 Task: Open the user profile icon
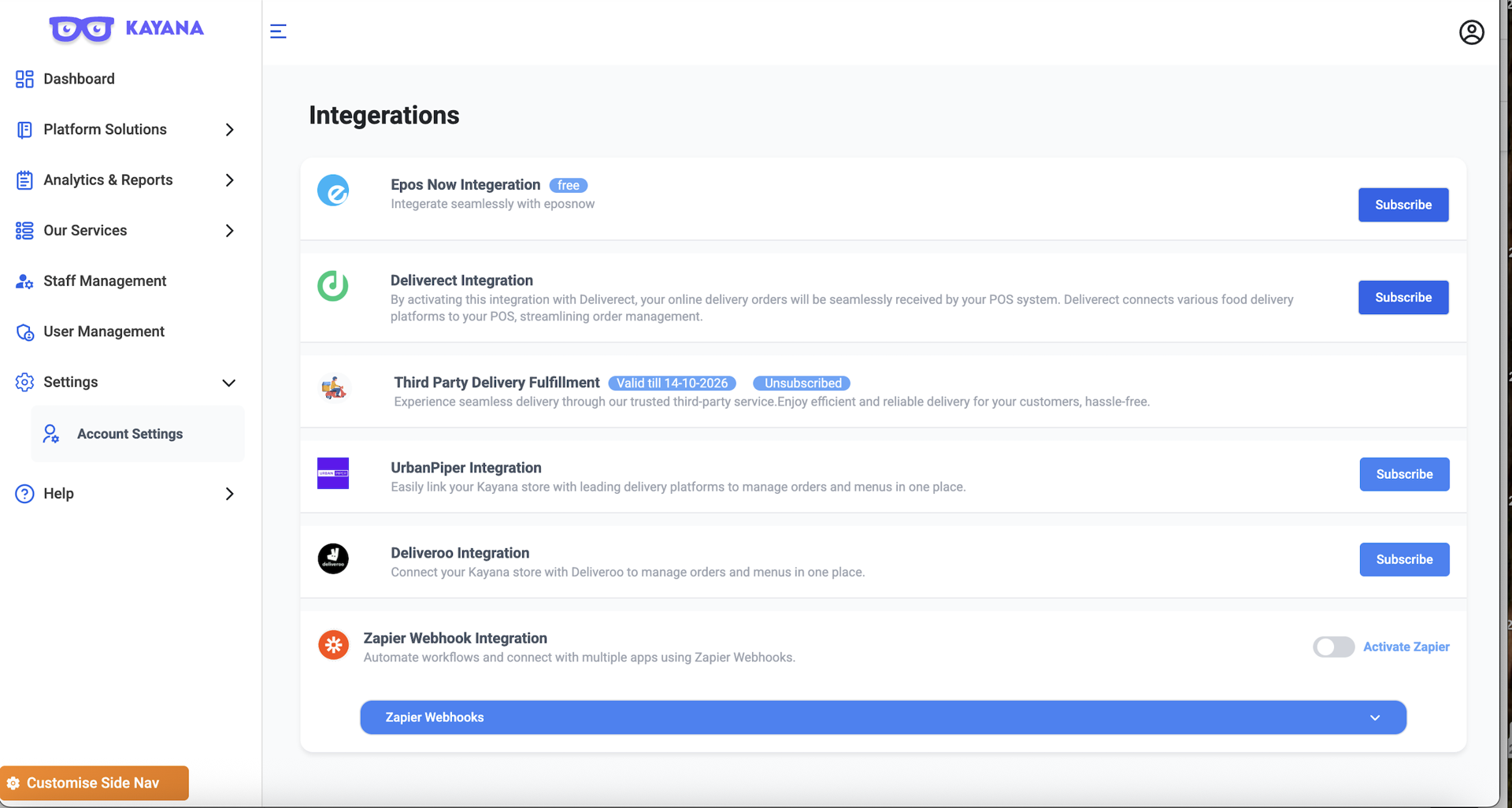point(1471,32)
